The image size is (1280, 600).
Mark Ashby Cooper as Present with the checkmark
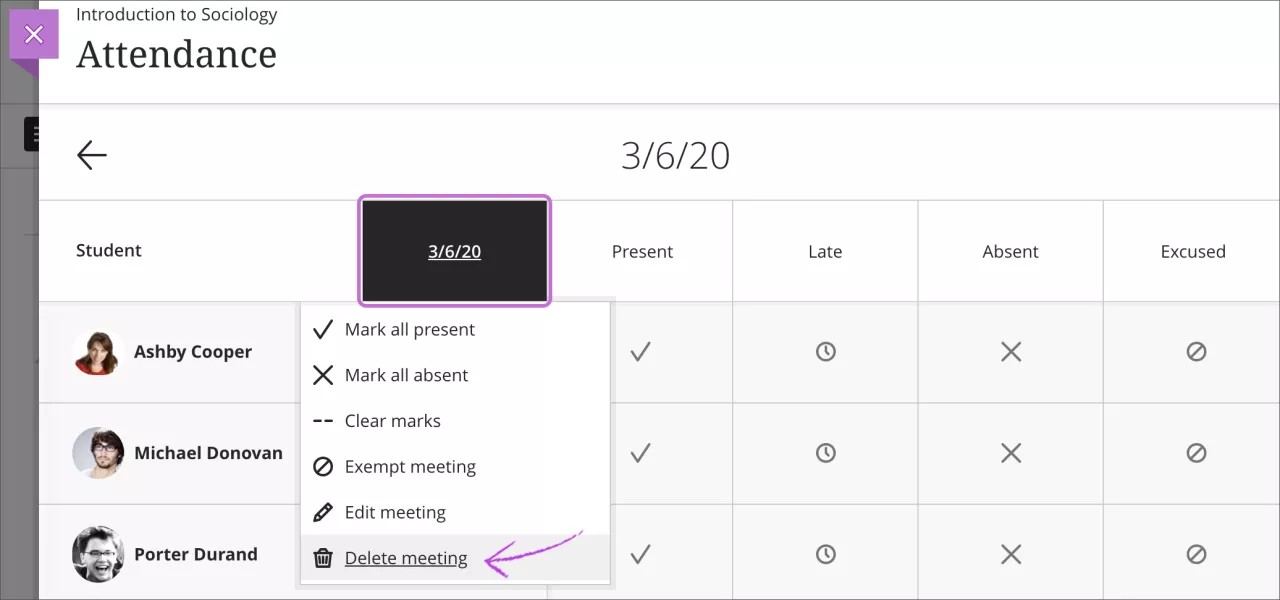pos(641,352)
